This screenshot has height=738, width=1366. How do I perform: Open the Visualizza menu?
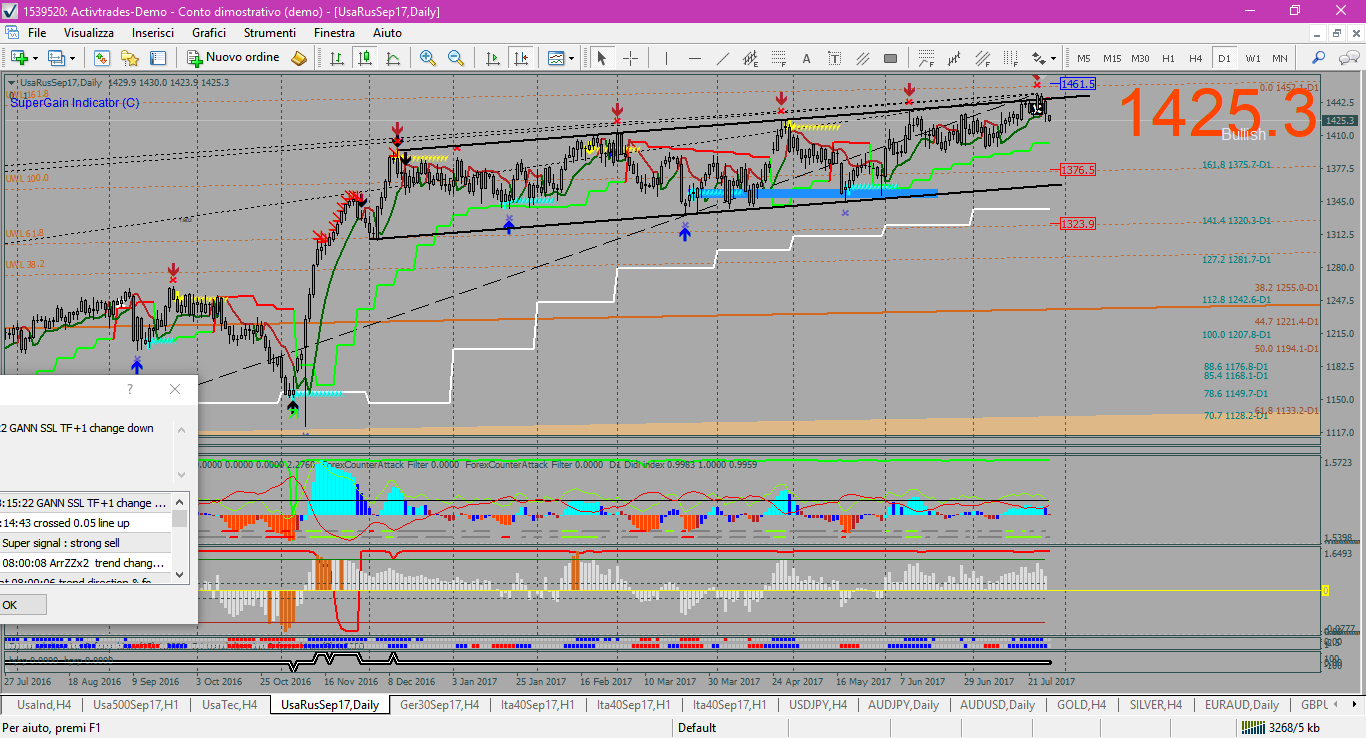click(89, 33)
